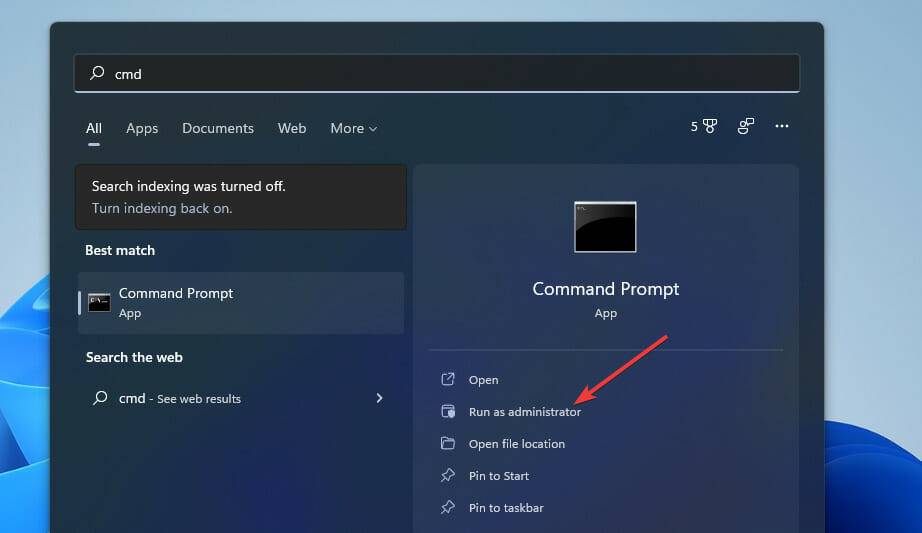This screenshot has width=922, height=533.
Task: Select the Web search tab
Action: click(292, 128)
